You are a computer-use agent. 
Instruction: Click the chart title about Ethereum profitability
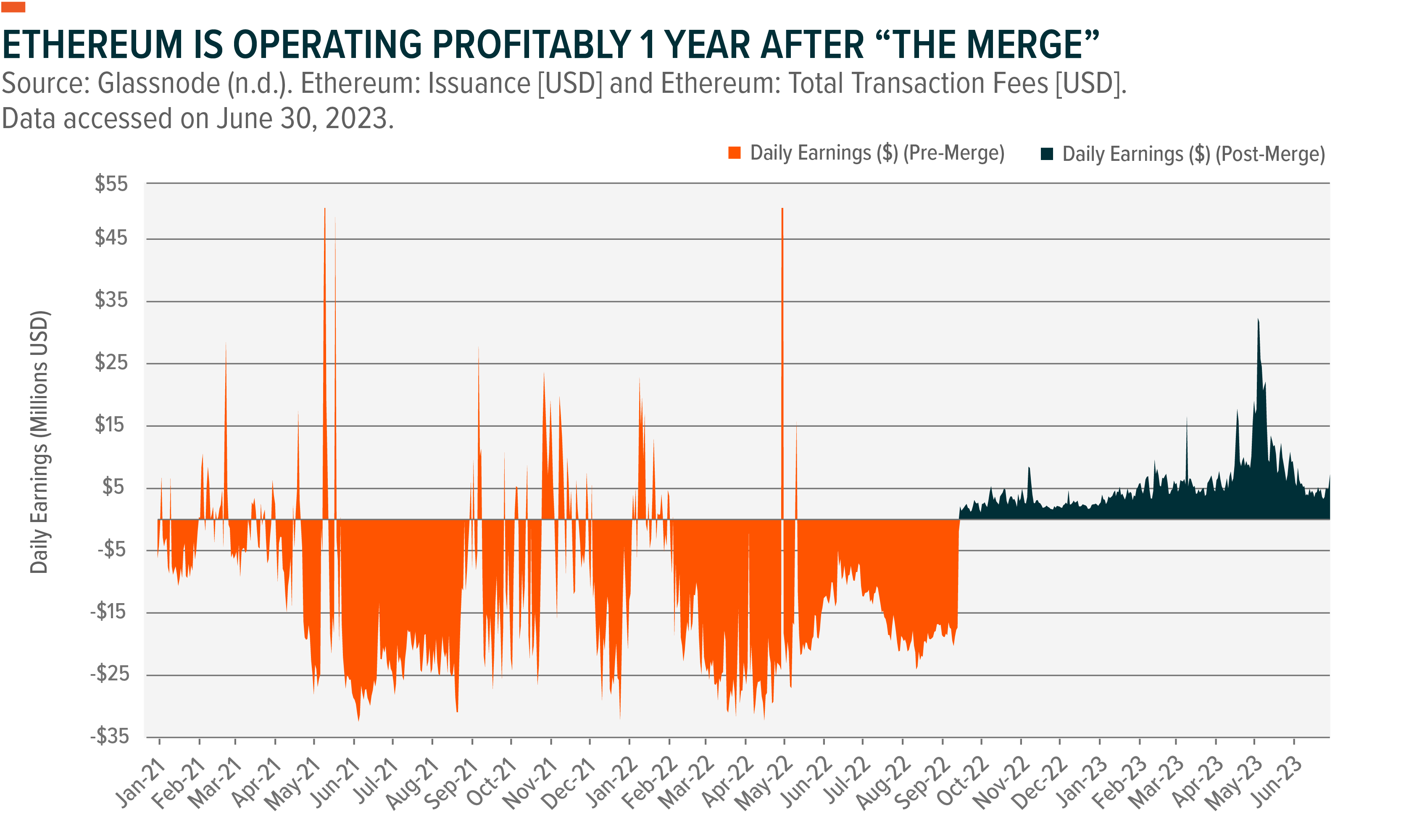pyautogui.click(x=550, y=45)
